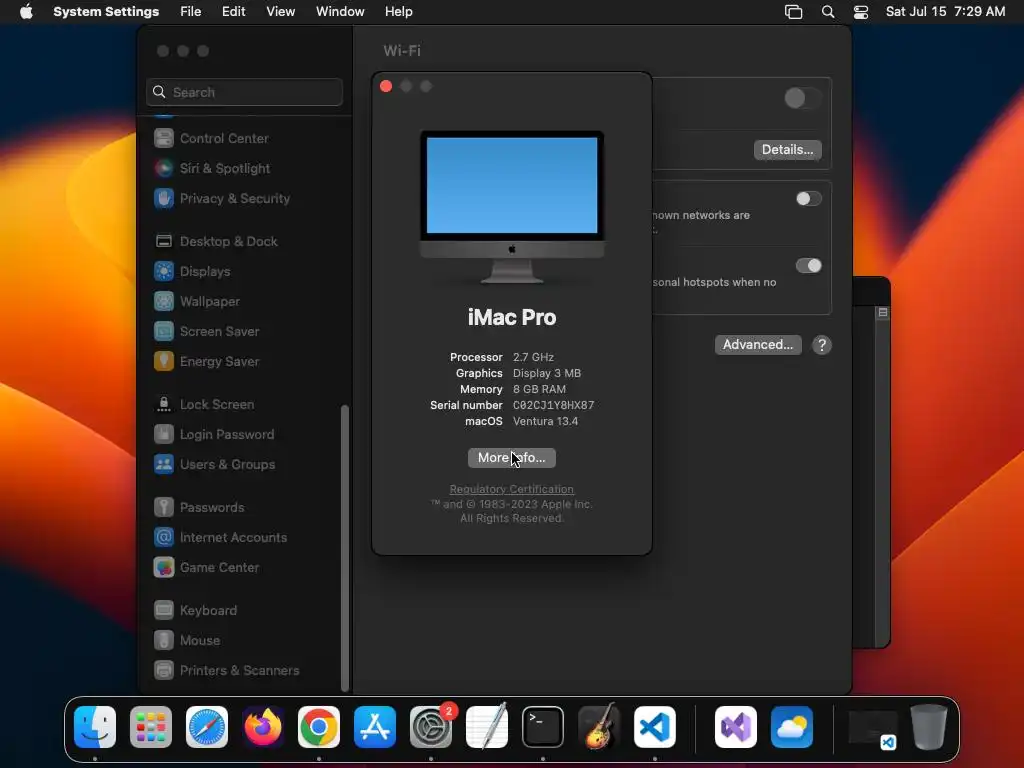Select serial number C02CJ1Y8HX87 text

tap(553, 405)
